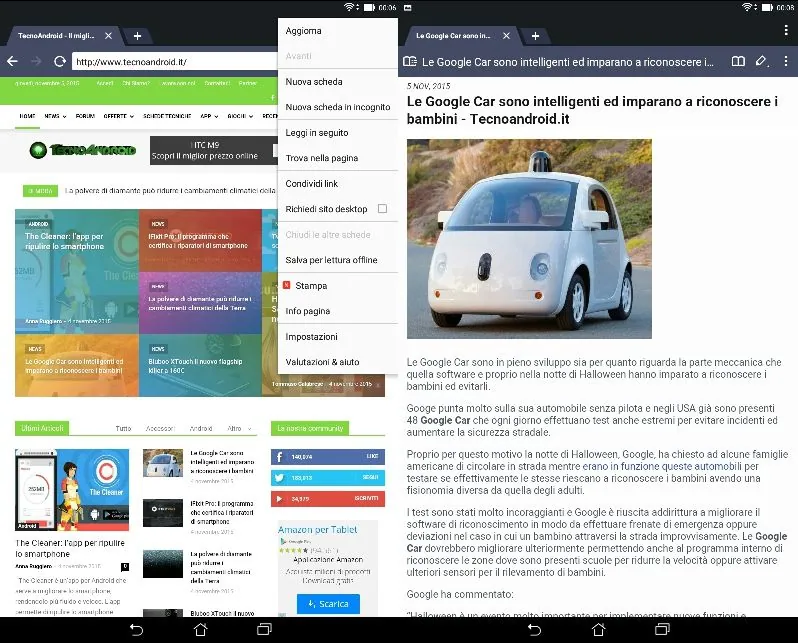This screenshot has height=643, width=798.
Task: Tap recent apps button in left navigation bar
Action: pos(264,630)
